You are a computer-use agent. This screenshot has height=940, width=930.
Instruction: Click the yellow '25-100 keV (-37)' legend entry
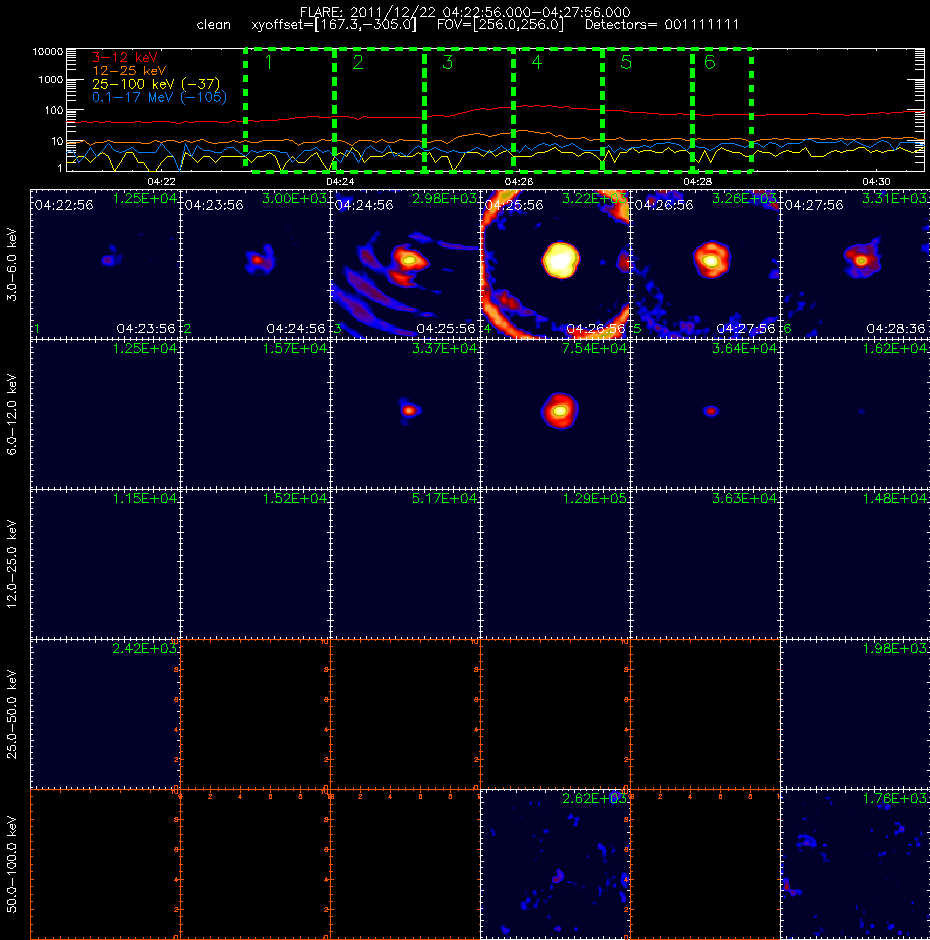tap(156, 84)
